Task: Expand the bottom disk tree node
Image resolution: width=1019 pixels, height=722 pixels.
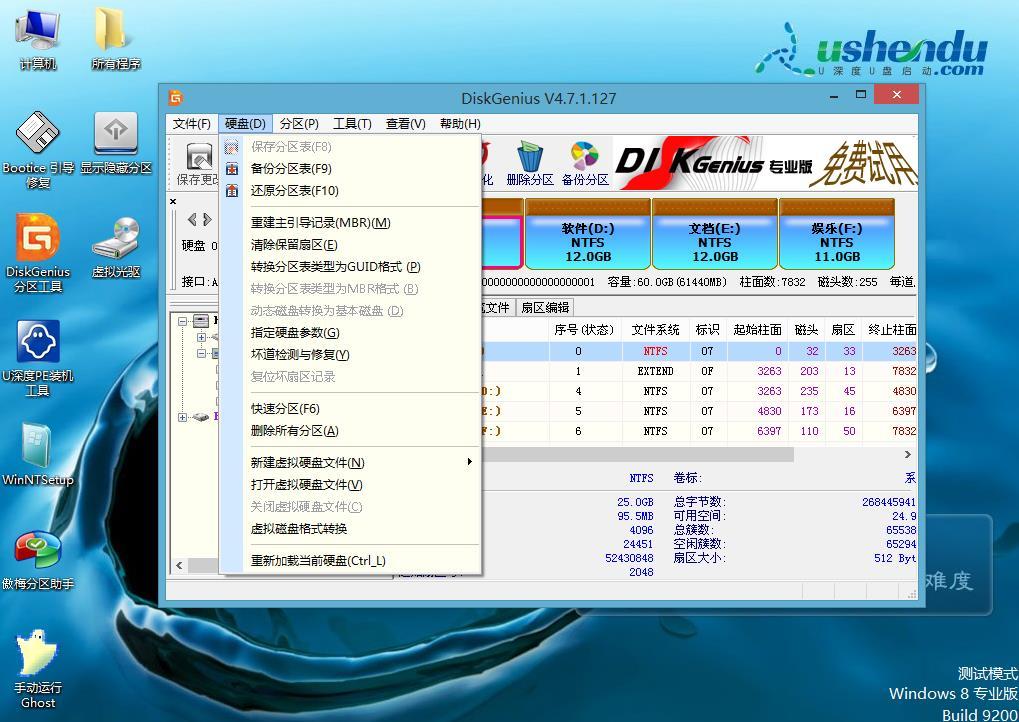Action: [183, 417]
